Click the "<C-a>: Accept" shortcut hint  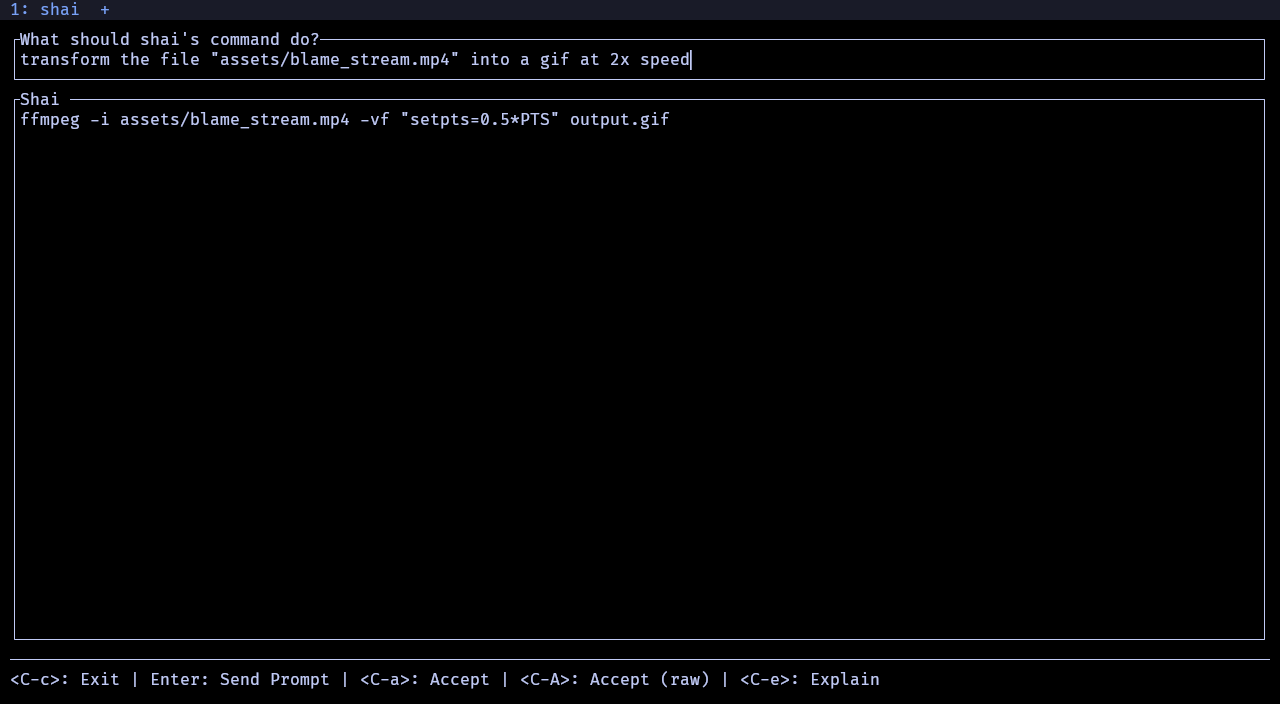425,680
